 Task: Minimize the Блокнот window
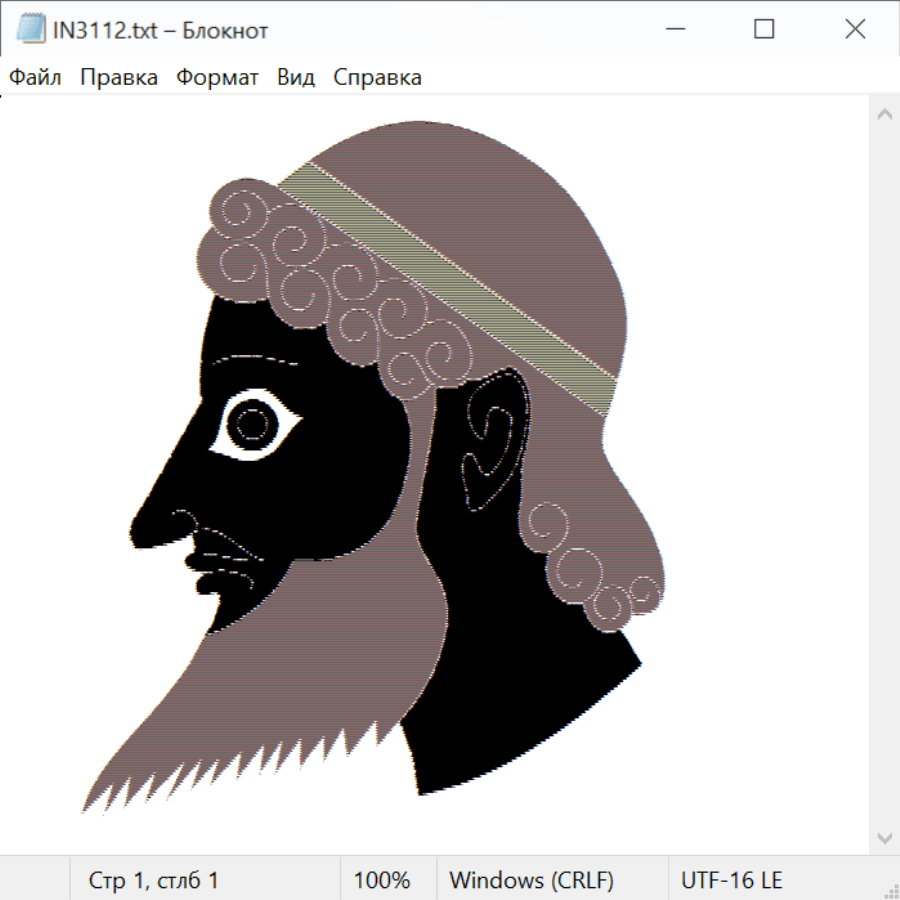tap(674, 30)
